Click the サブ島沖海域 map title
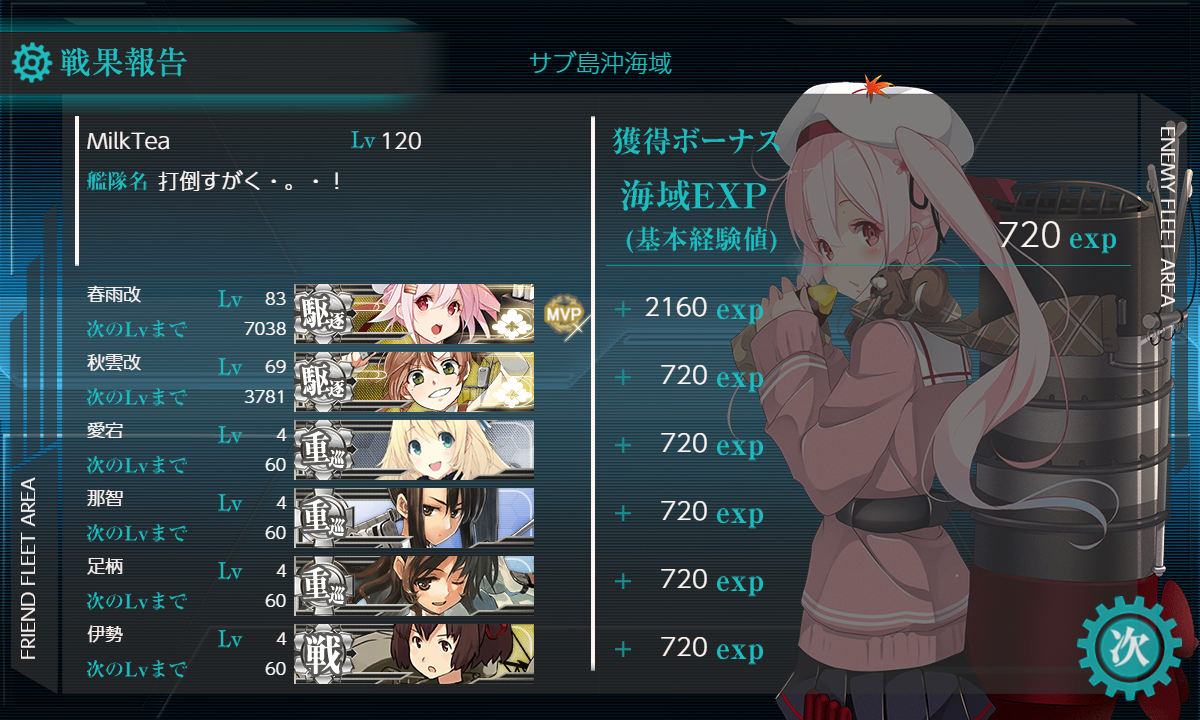The width and height of the screenshot is (1200, 720). [600, 64]
